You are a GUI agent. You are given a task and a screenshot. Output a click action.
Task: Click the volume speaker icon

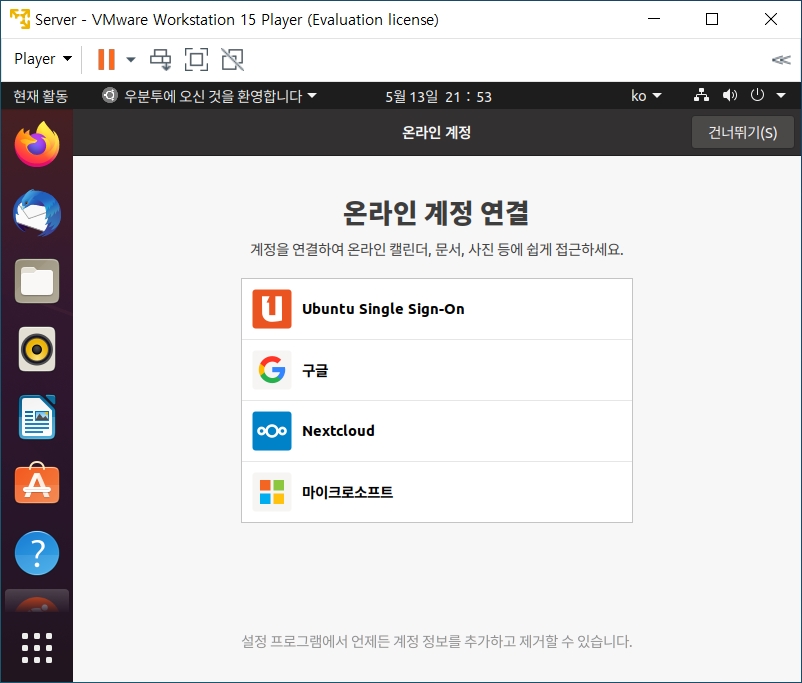point(729,95)
